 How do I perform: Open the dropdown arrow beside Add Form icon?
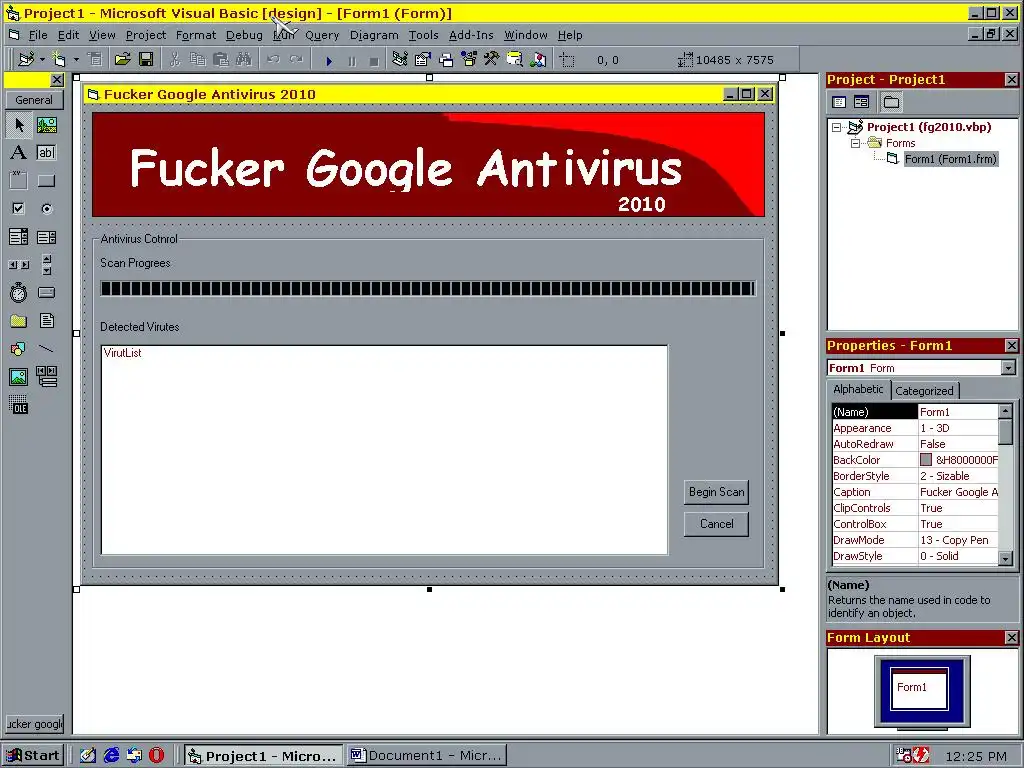click(76, 60)
